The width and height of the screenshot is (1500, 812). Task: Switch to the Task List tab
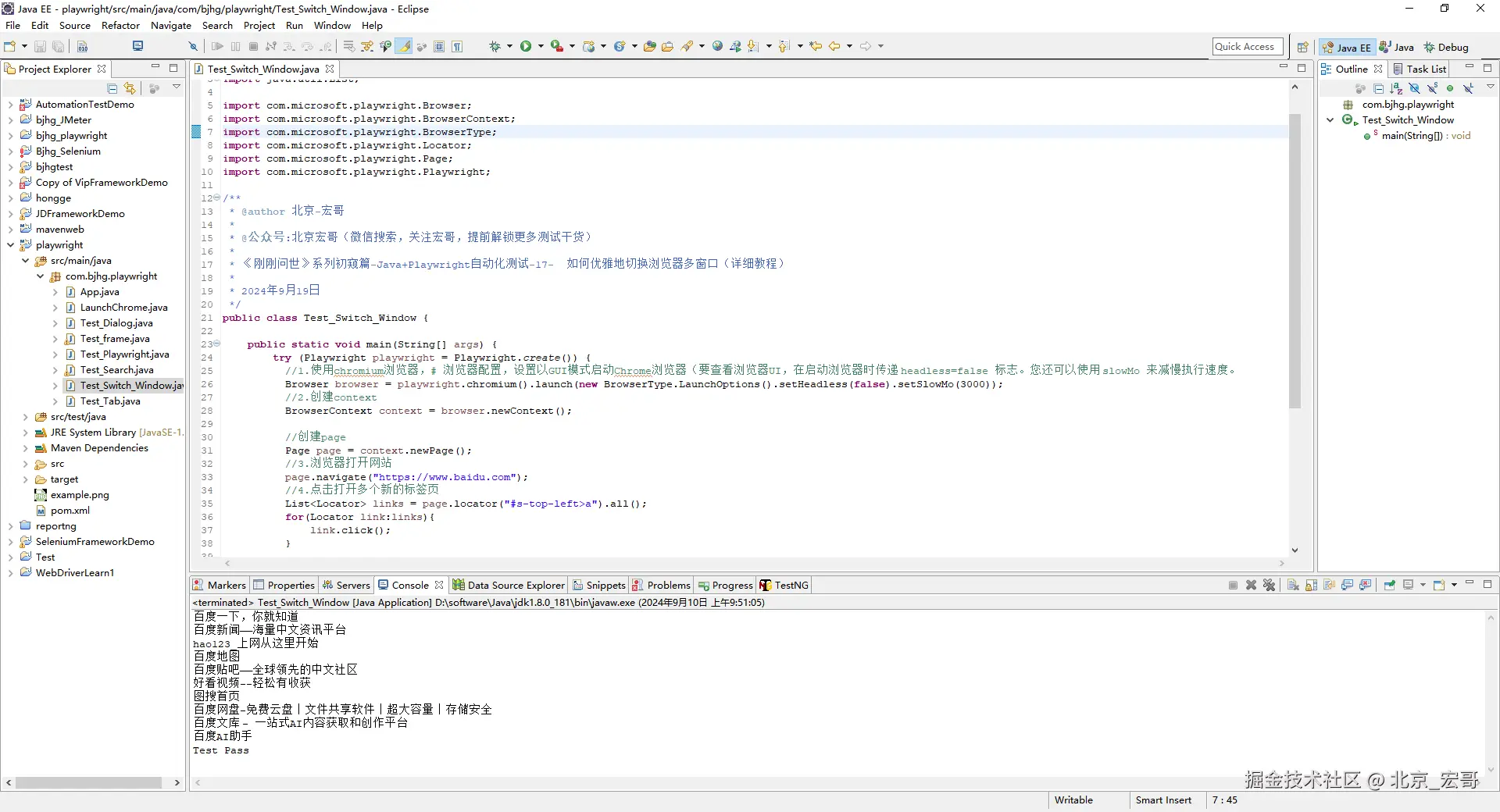[1420, 69]
